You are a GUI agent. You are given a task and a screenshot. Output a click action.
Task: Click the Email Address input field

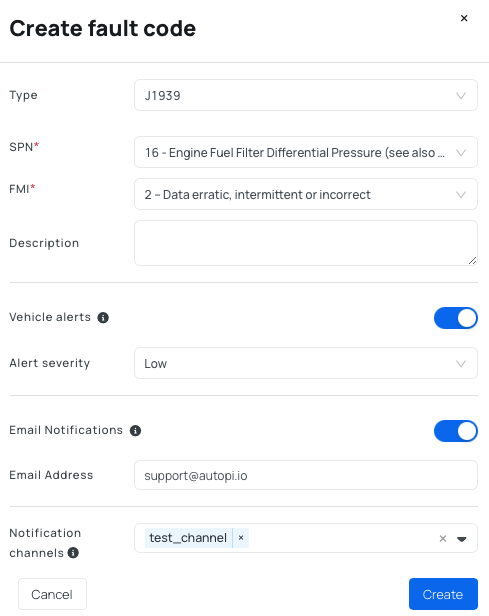[306, 475]
